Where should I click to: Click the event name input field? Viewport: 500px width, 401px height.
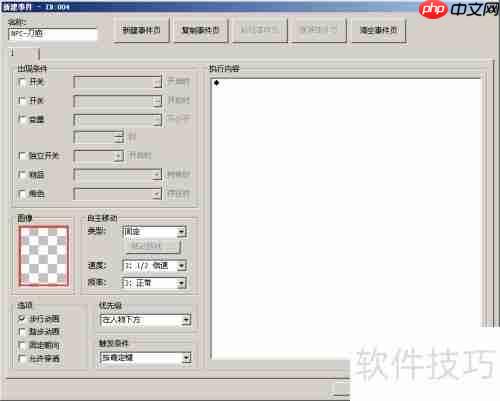point(53,34)
